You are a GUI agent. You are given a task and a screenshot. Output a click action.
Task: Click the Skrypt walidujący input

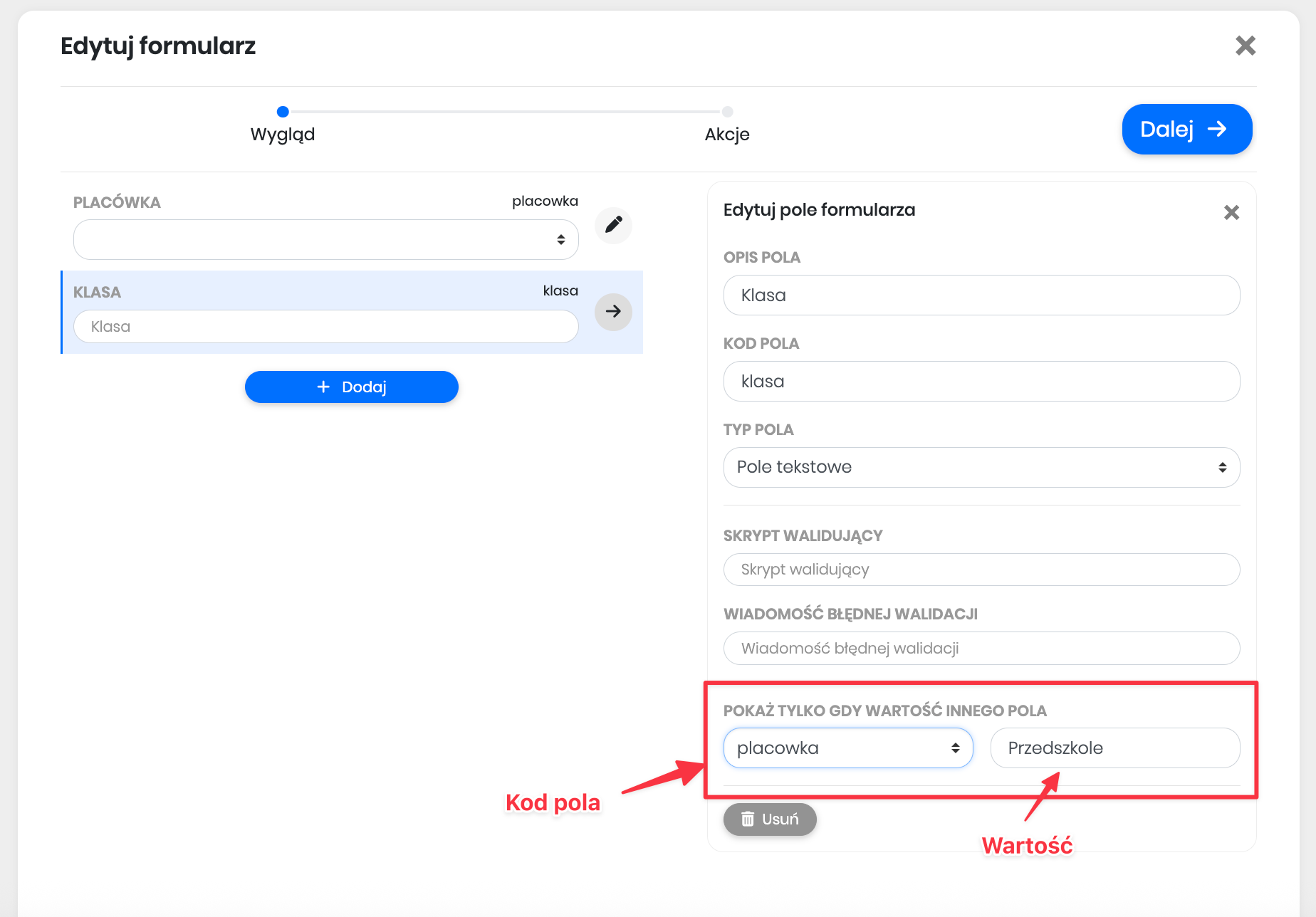tap(981, 570)
